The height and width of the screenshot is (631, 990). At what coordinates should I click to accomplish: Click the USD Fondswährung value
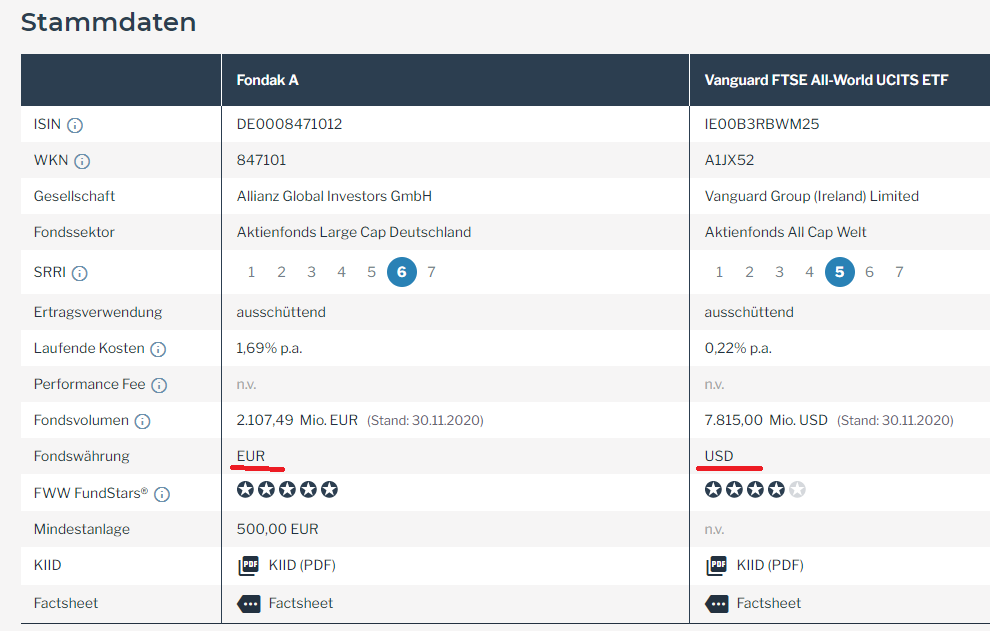click(x=719, y=456)
